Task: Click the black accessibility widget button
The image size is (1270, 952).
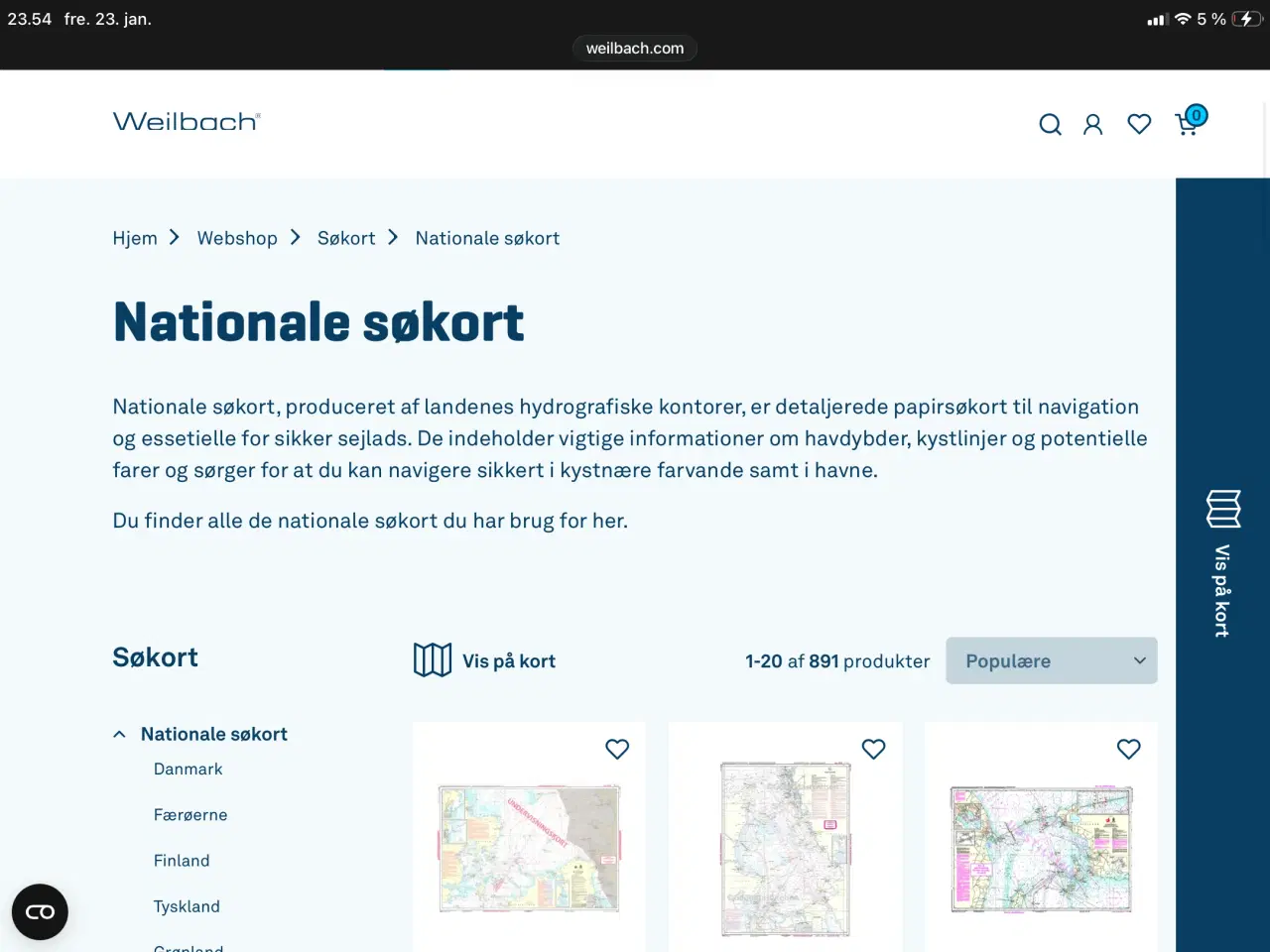Action: [40, 911]
